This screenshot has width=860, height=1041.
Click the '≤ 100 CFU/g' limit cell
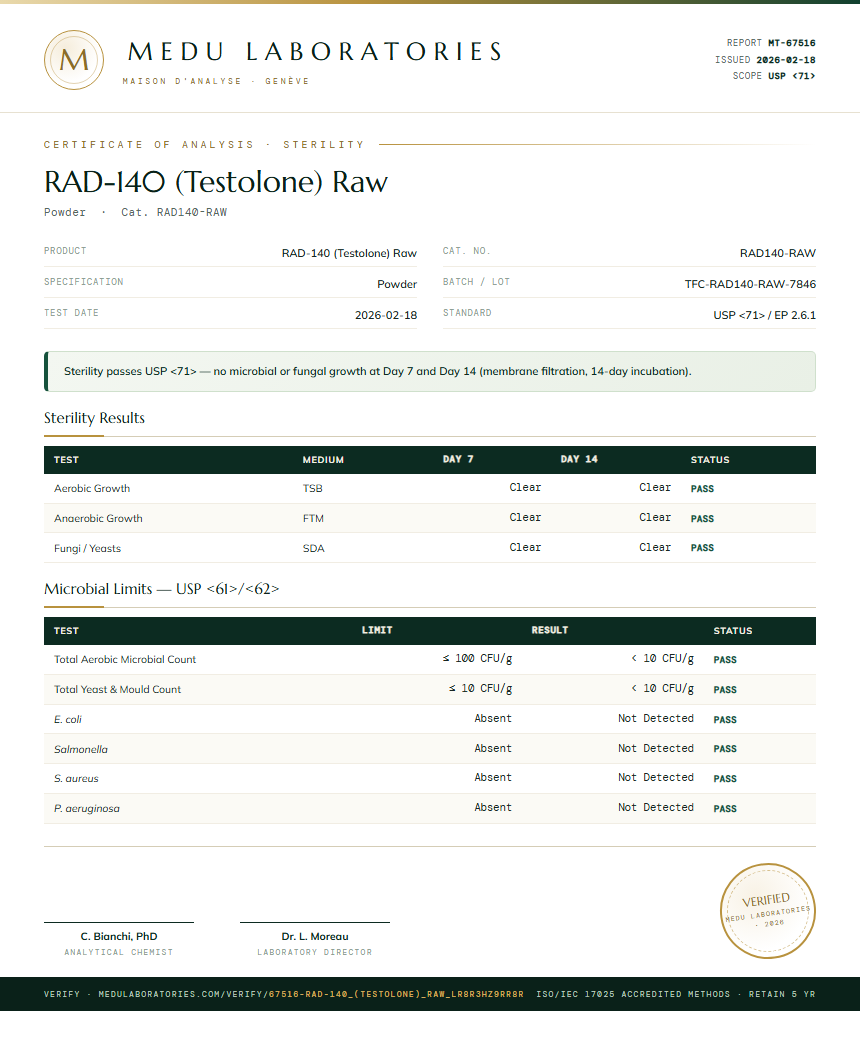point(477,658)
